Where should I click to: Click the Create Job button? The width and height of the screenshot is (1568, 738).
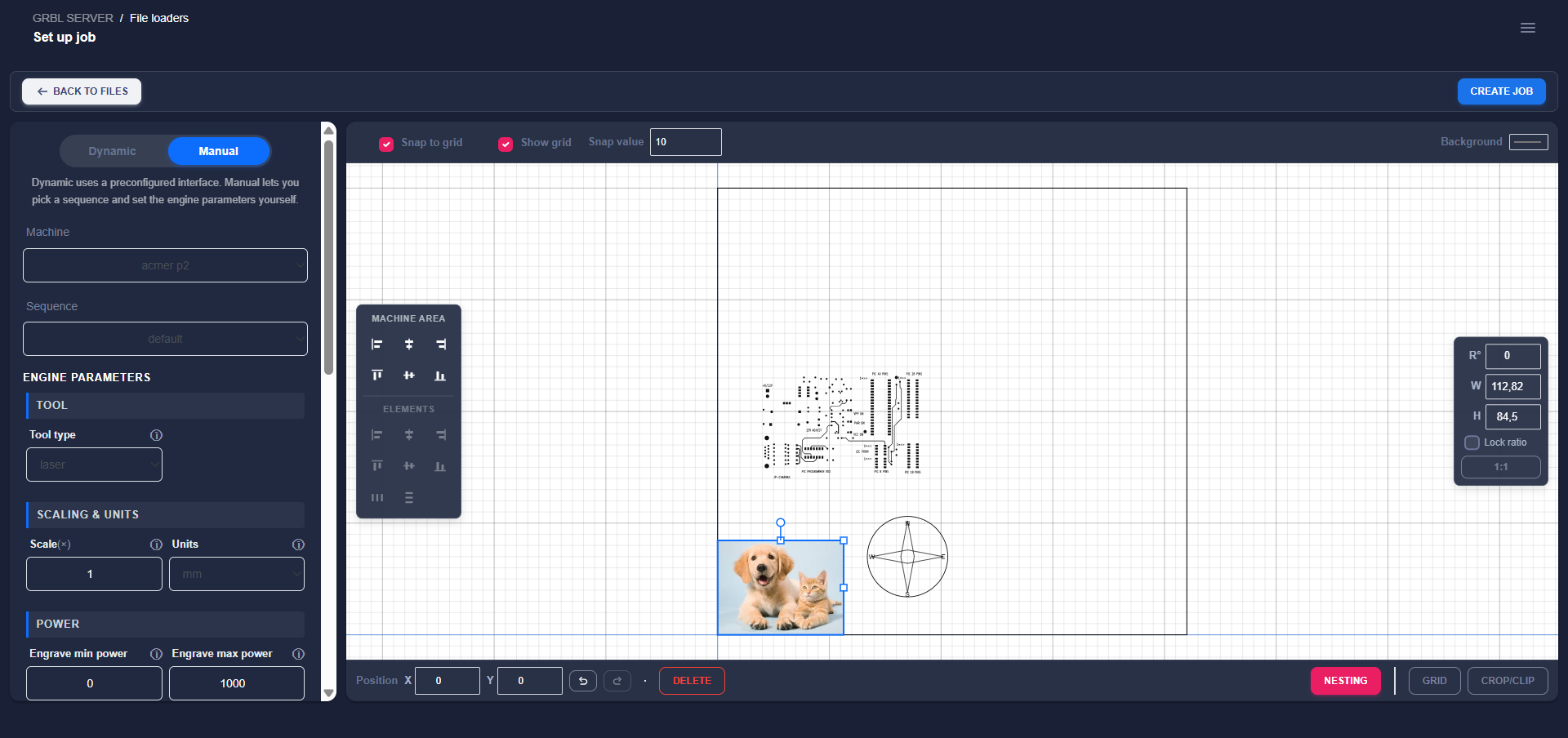coord(1502,91)
